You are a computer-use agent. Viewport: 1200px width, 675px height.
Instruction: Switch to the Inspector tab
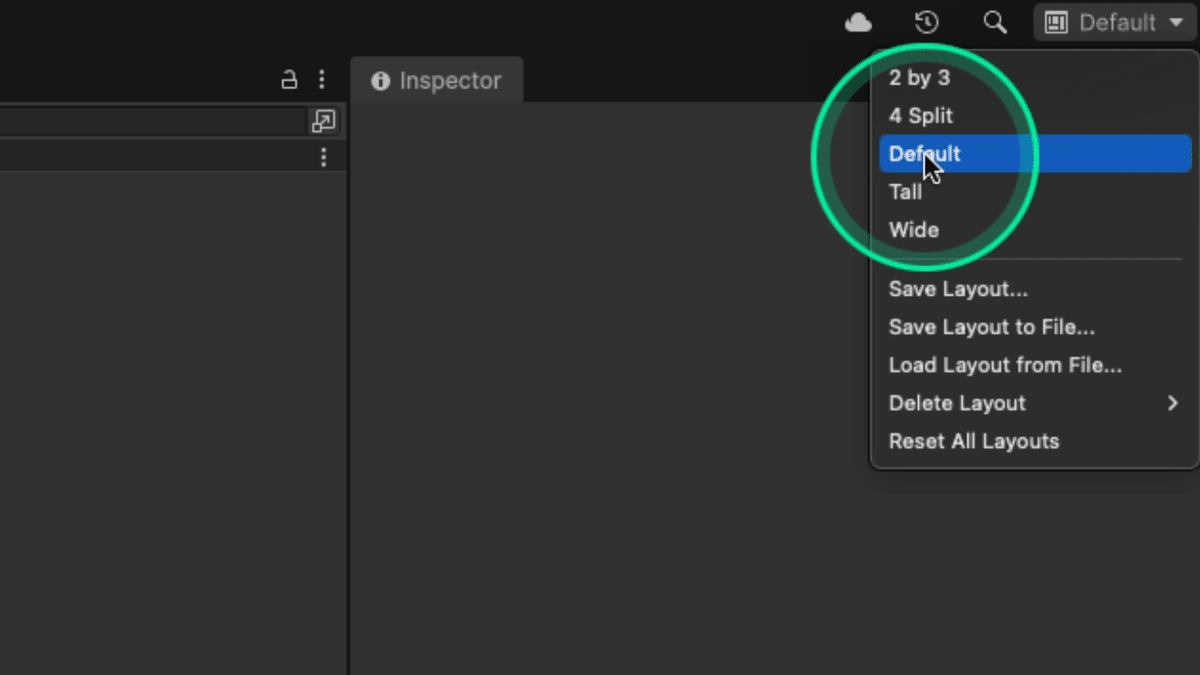437,81
